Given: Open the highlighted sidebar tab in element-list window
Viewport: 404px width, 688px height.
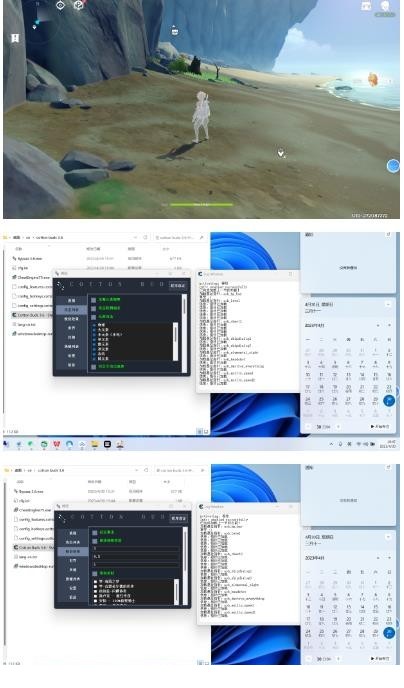Looking at the screenshot, I should [72, 309].
